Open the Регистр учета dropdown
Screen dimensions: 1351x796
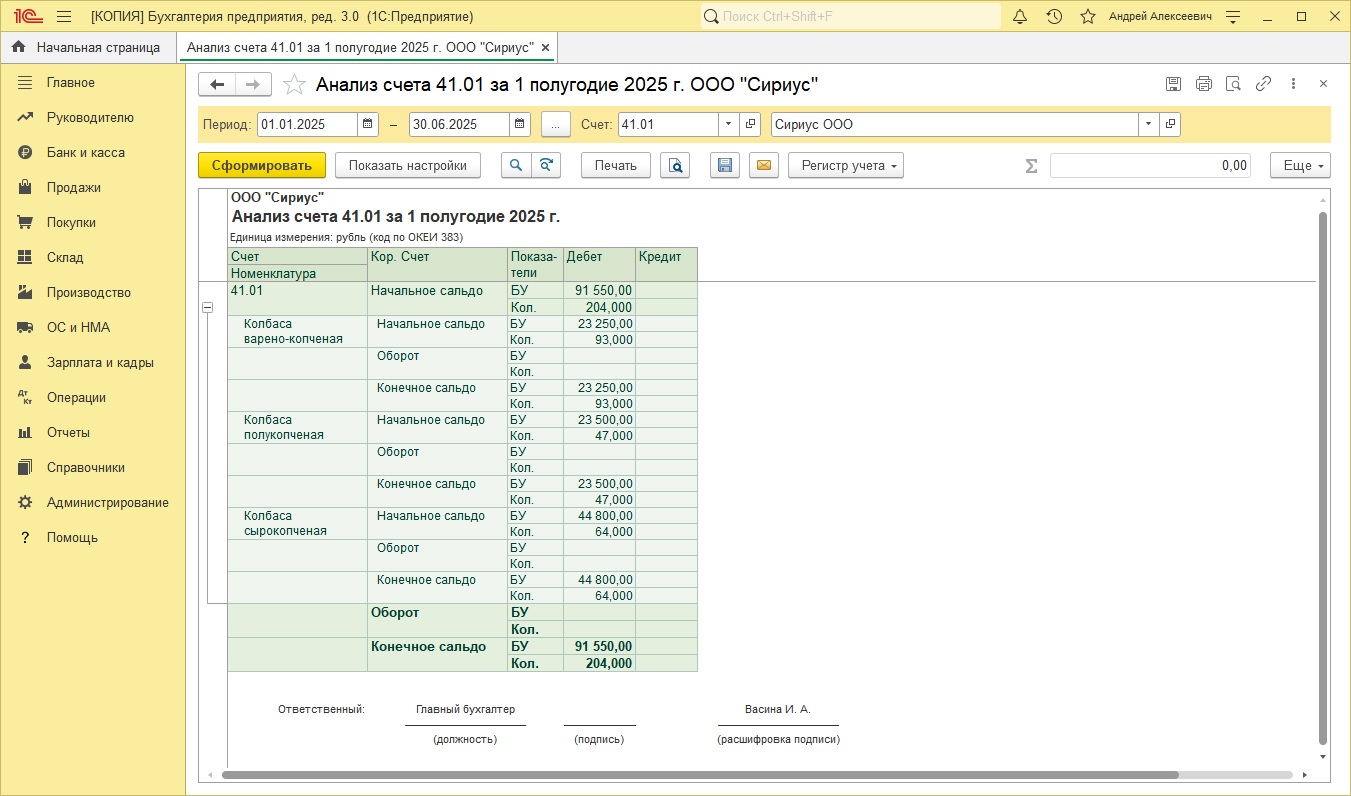click(846, 166)
